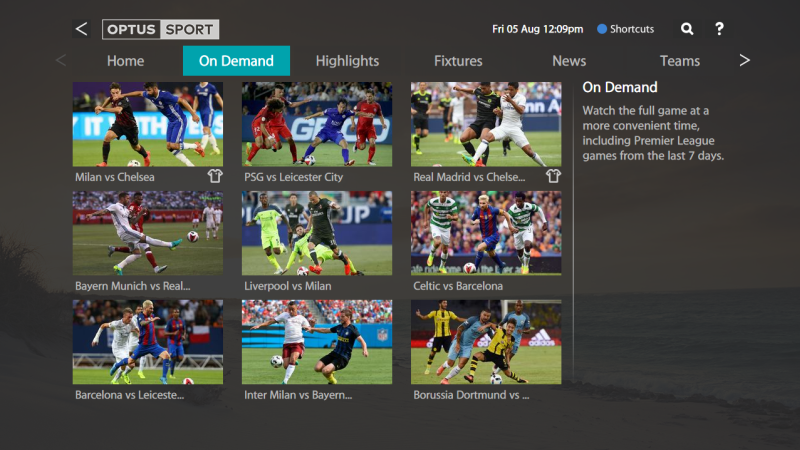
Task: Open the Liverpool vs Milan thumbnail
Action: tap(317, 233)
